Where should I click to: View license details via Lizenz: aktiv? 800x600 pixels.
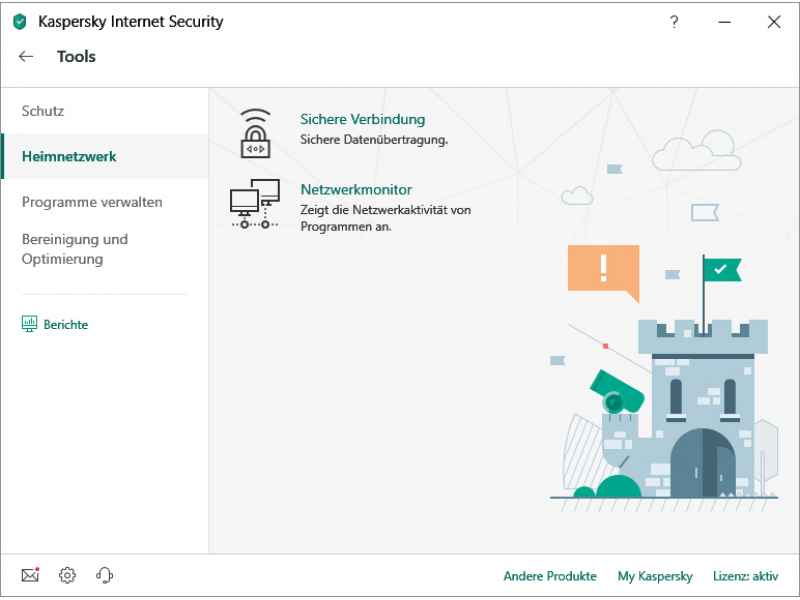tap(745, 576)
